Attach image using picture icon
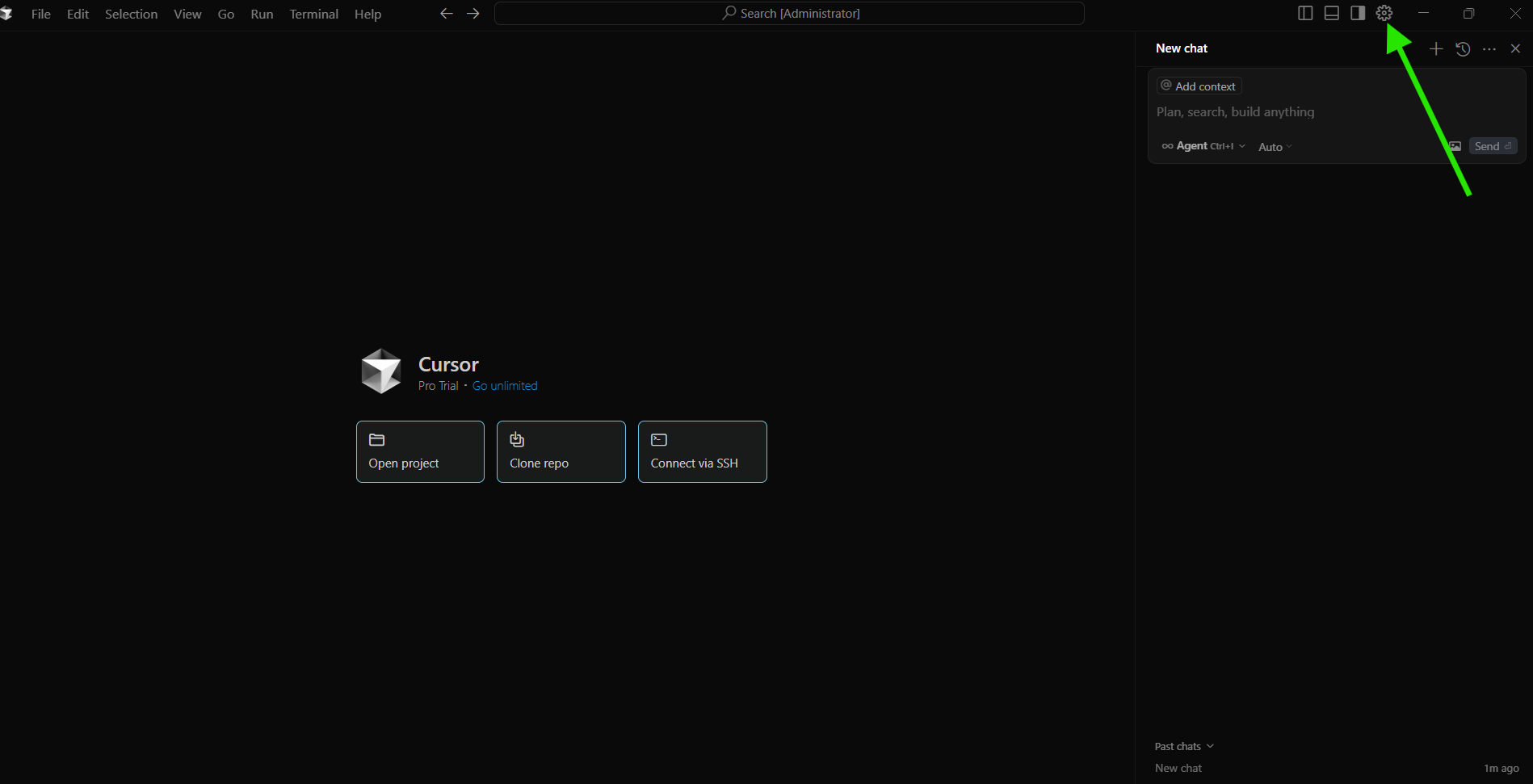This screenshot has width=1533, height=784. tap(1455, 146)
